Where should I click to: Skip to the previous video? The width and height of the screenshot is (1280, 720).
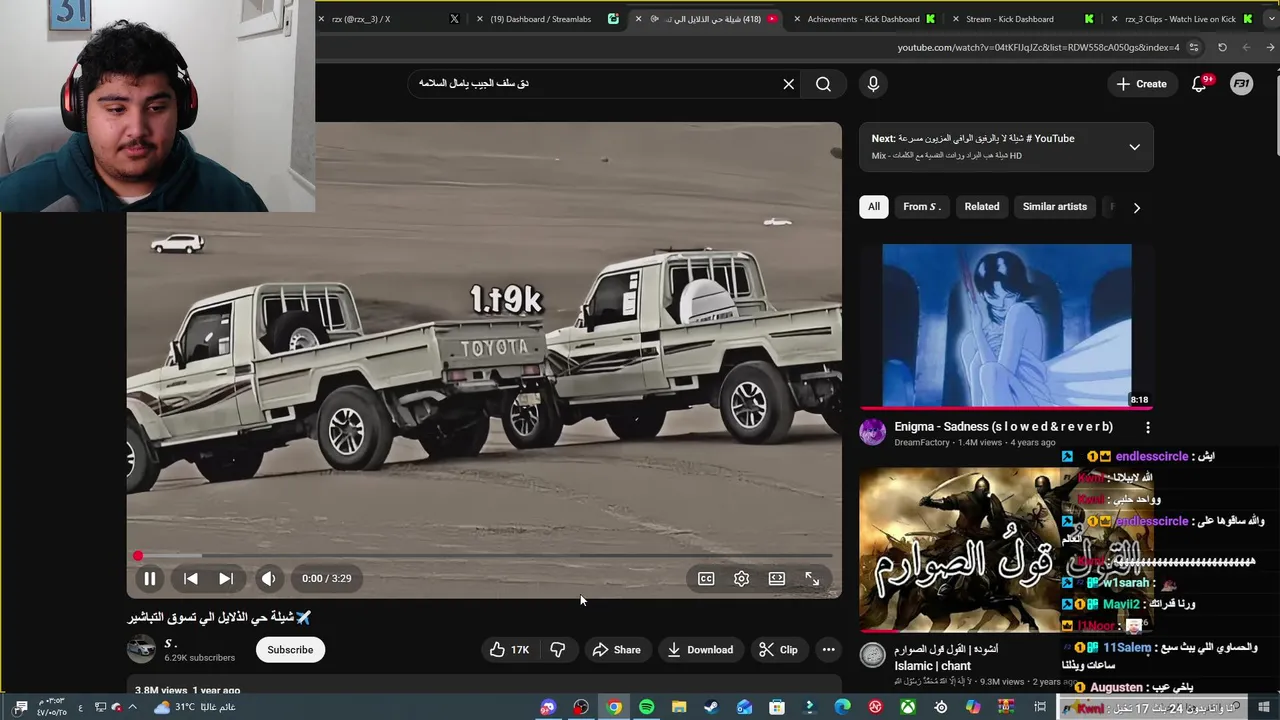190,578
